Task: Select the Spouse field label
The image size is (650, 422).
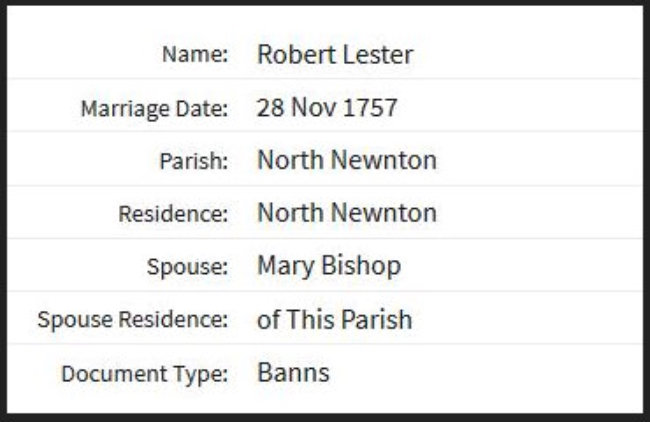Action: [x=187, y=267]
